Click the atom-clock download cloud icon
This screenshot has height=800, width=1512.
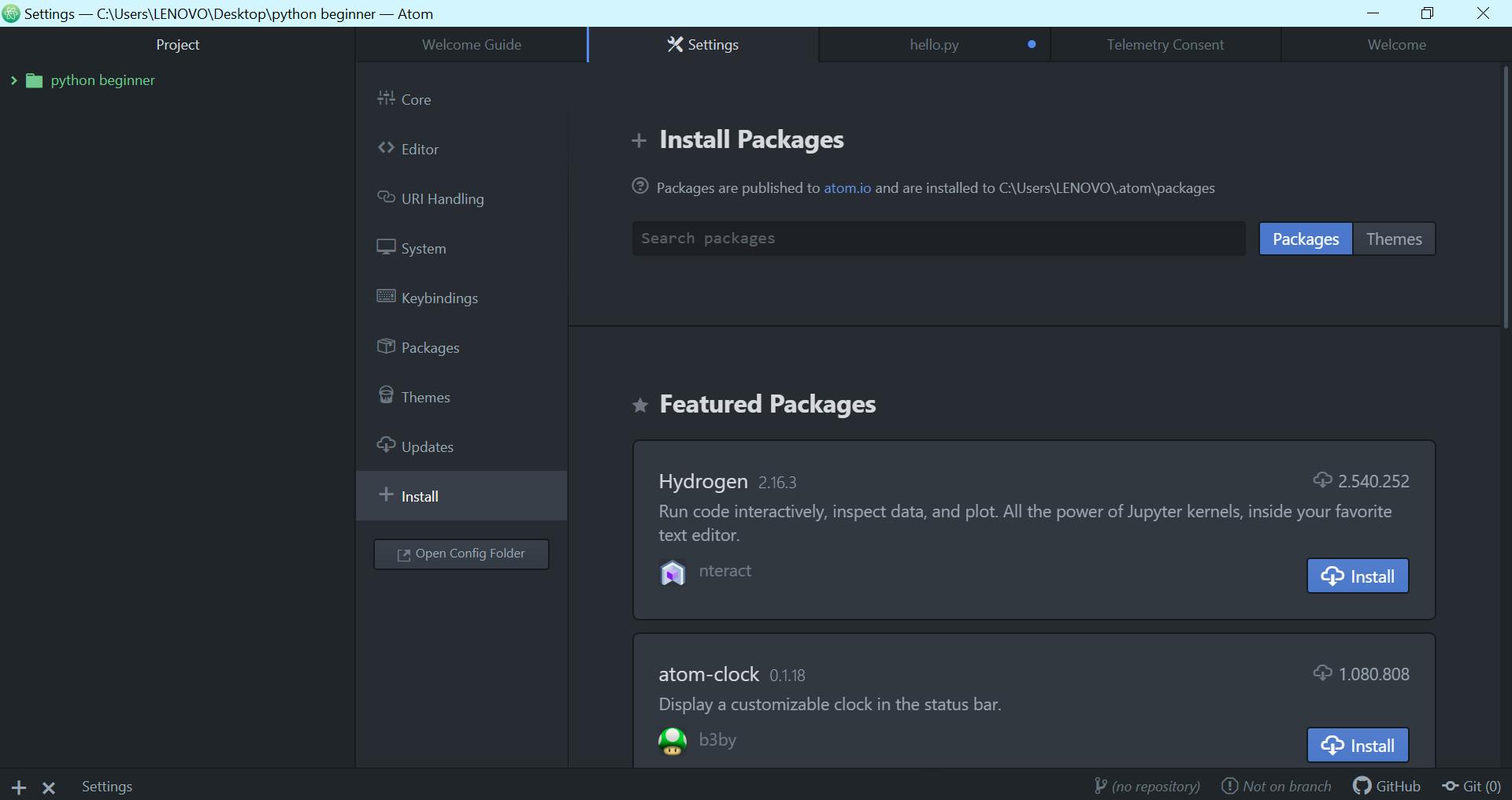(1322, 672)
